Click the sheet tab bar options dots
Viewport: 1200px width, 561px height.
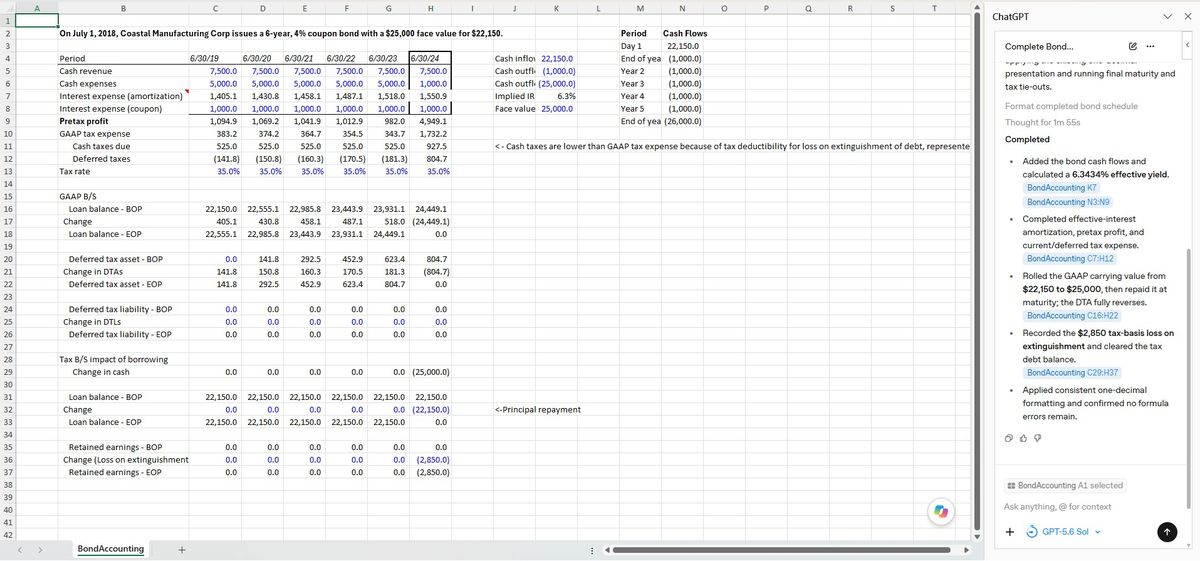(593, 549)
